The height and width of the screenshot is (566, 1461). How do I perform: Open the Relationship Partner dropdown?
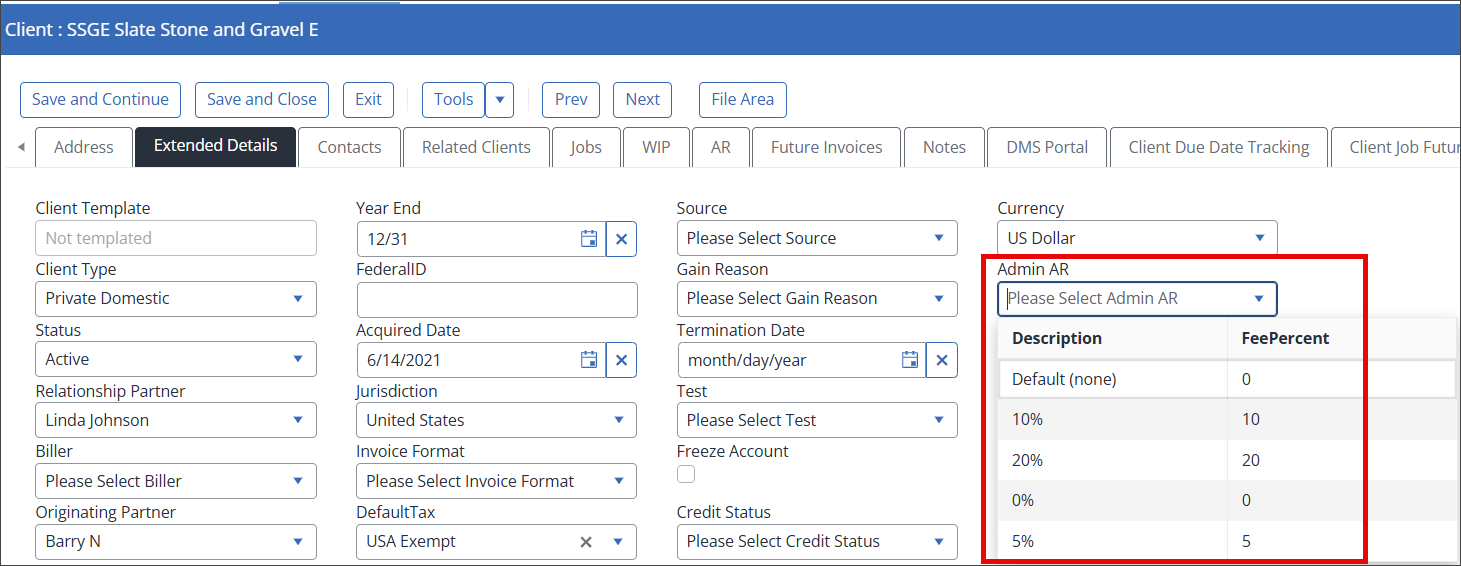pos(176,421)
